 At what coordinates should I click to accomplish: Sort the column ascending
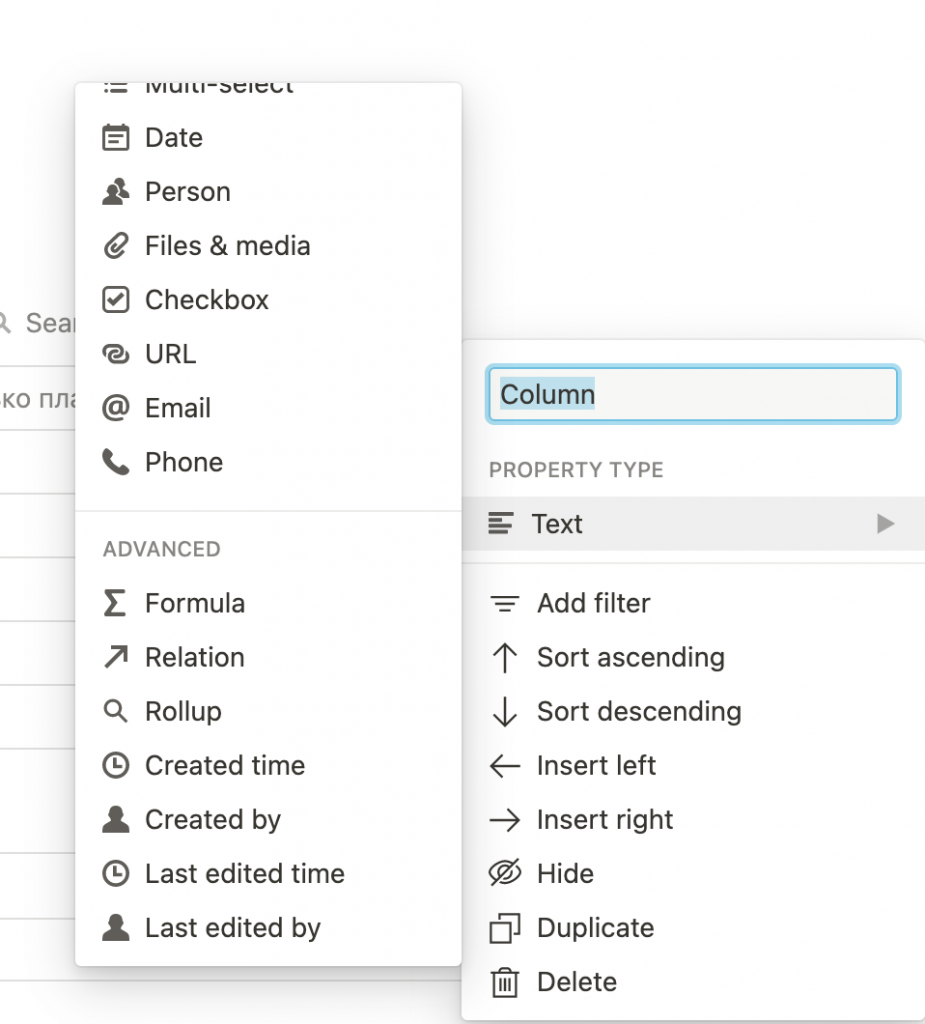630,657
